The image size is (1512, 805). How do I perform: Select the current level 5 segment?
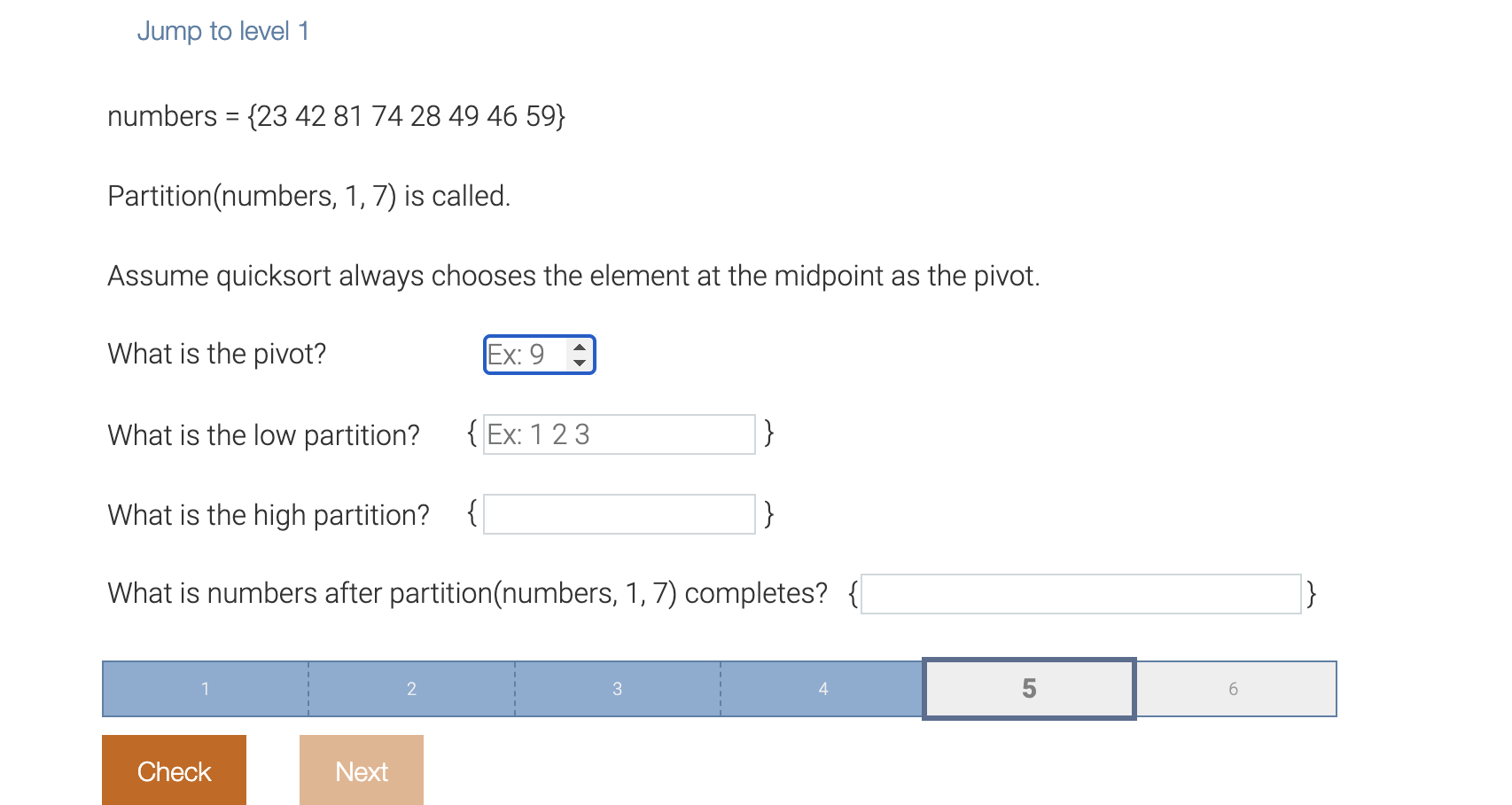[1029, 689]
